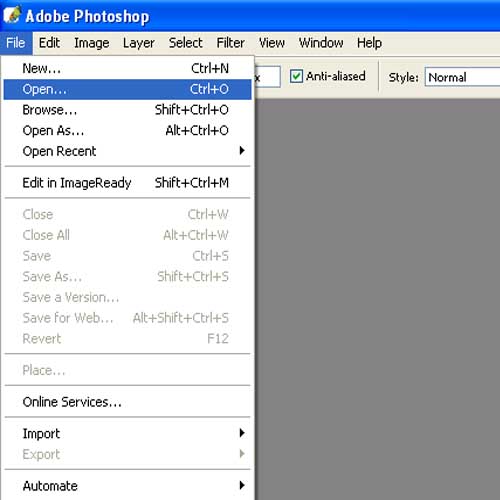This screenshot has width=500, height=500.
Task: Choose Browse... from the File menu
Action: pos(127,110)
